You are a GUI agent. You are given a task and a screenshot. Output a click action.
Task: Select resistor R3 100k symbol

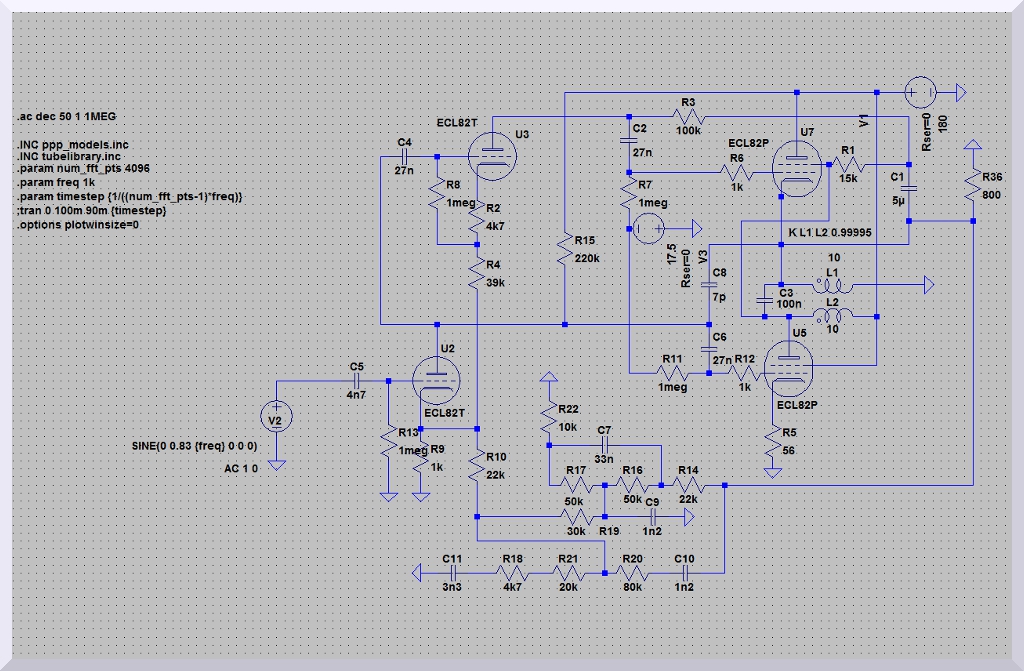[689, 117]
